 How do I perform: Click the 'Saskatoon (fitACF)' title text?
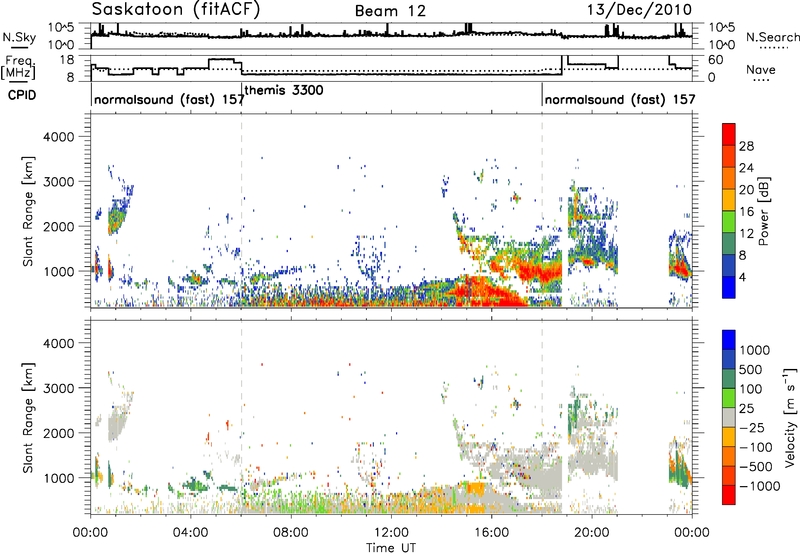[176, 10]
